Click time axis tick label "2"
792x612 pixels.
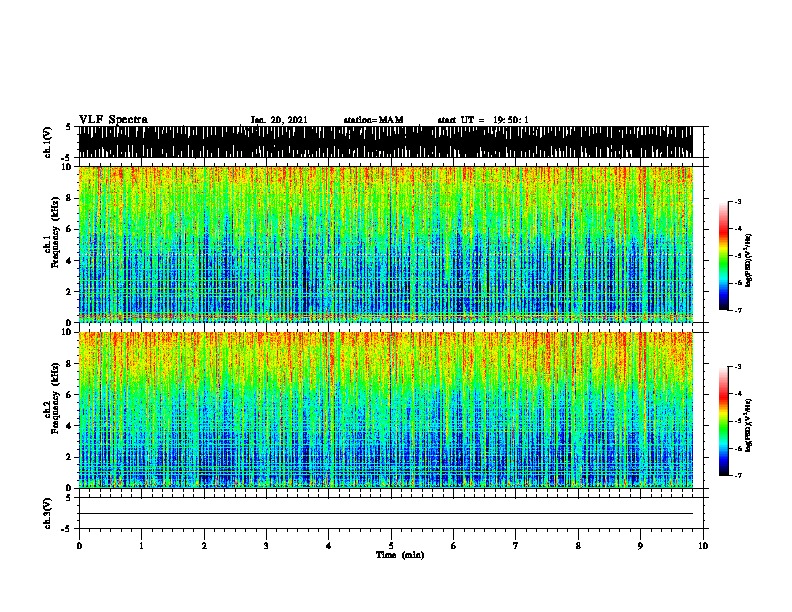204,545
